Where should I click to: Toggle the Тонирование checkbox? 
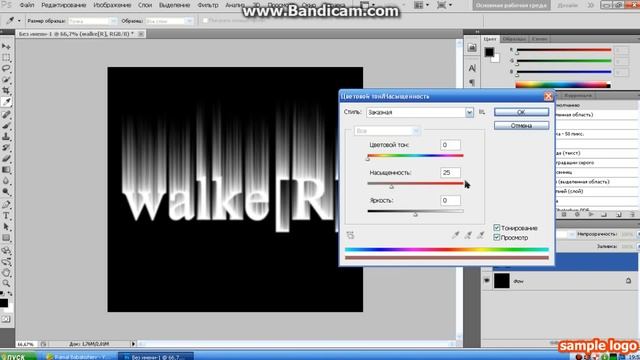(497, 228)
